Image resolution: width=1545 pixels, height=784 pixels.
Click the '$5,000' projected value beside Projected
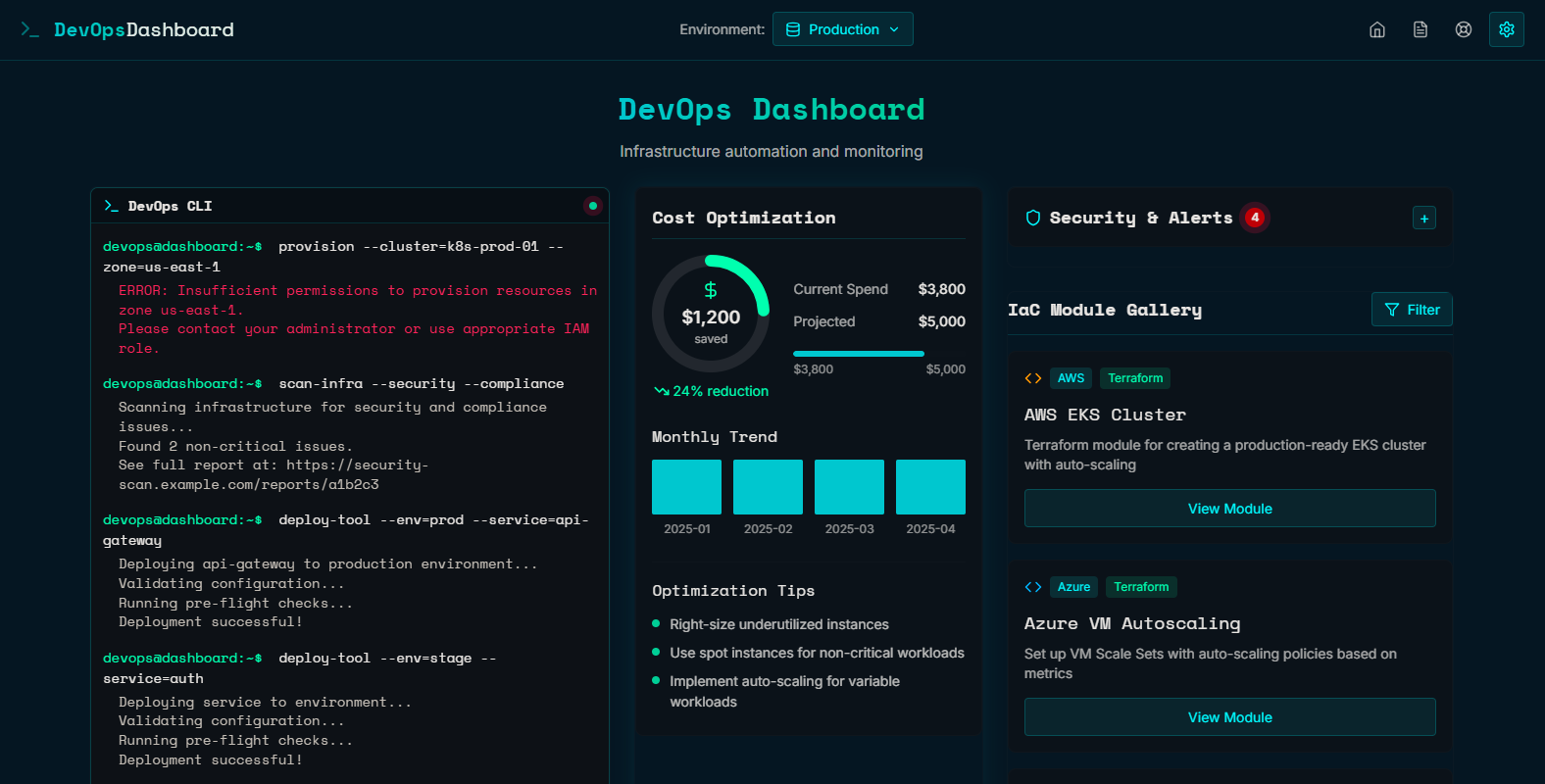tap(942, 321)
